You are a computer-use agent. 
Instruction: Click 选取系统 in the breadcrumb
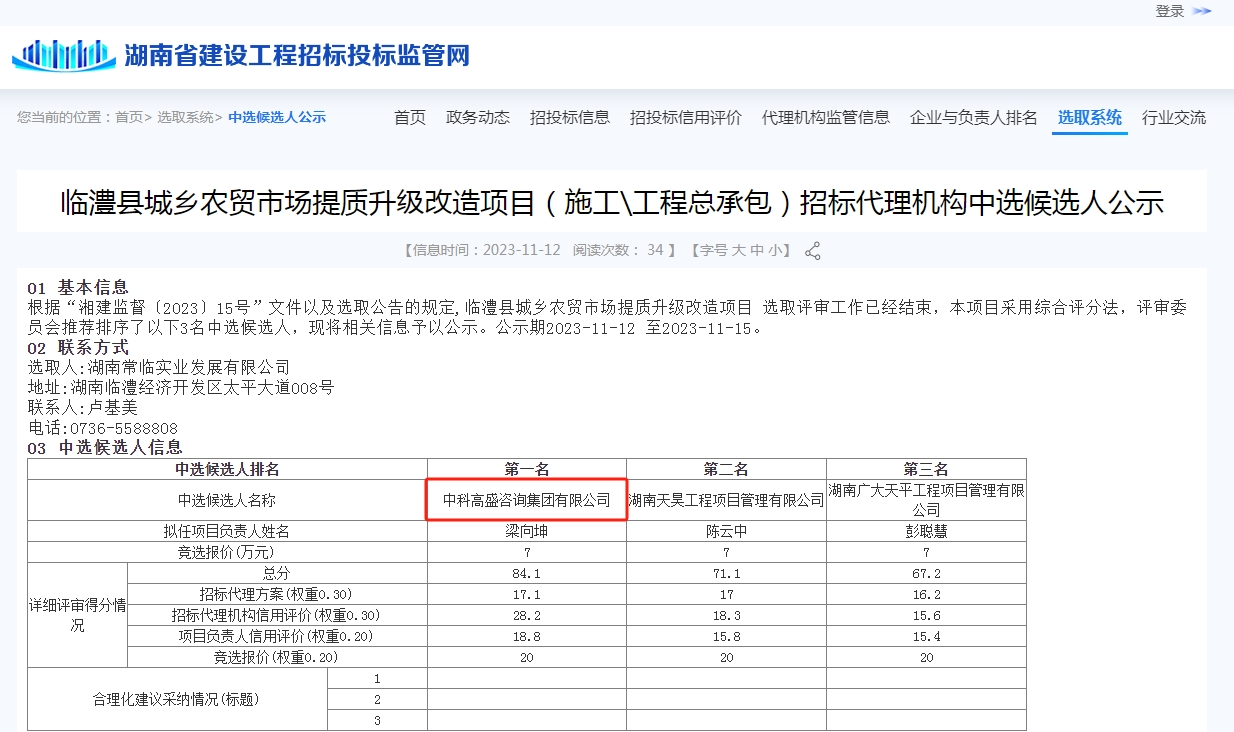[185, 117]
